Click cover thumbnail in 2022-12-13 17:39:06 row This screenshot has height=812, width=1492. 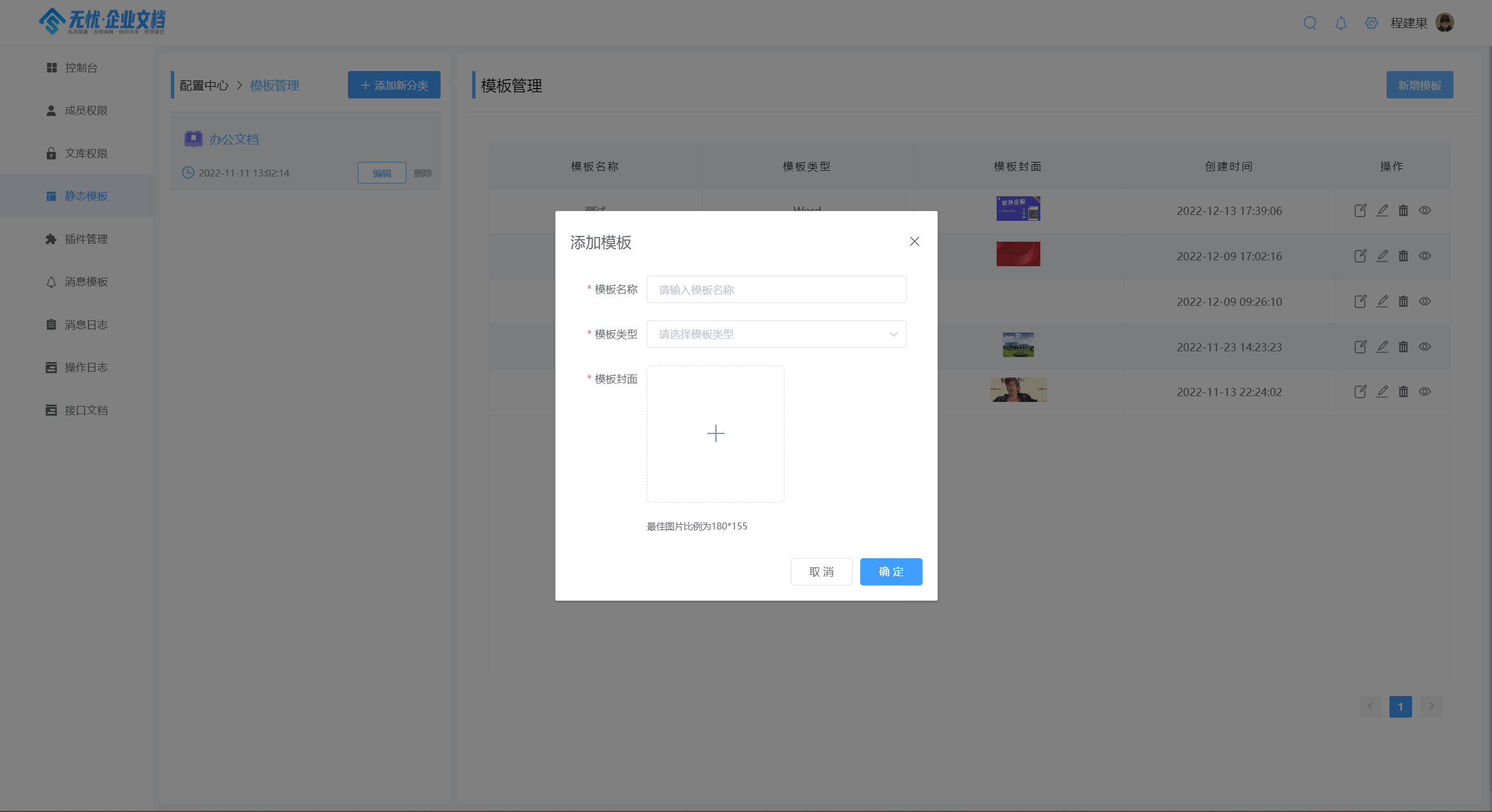1018,209
